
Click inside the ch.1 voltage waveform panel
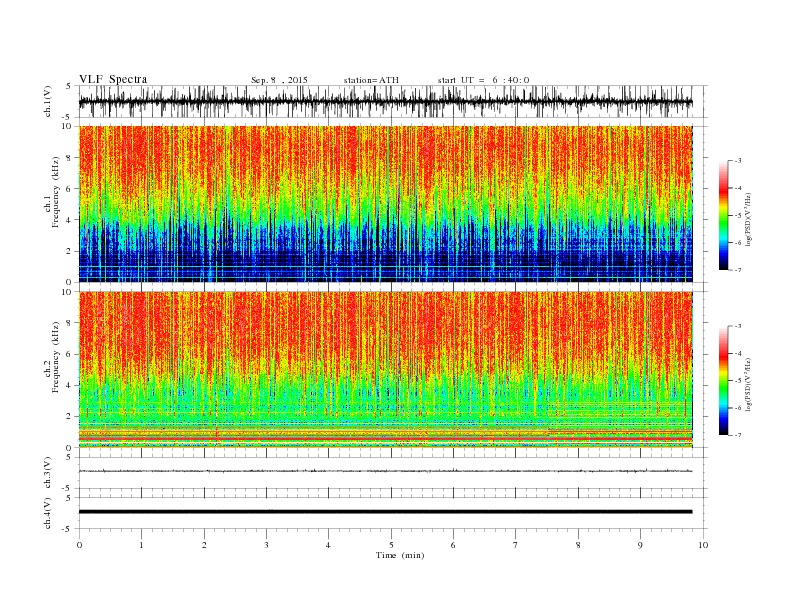tap(392, 101)
